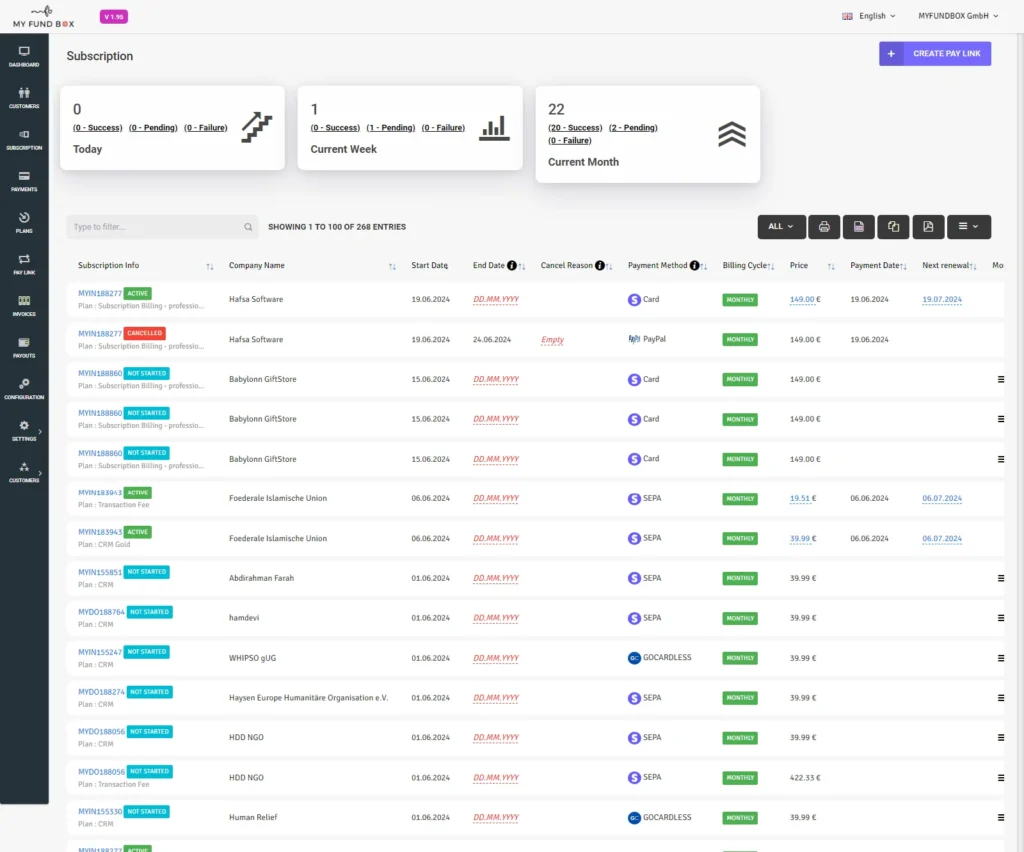Click next renewal 19.07.2024 link
This screenshot has width=1024, height=852.
pos(942,300)
